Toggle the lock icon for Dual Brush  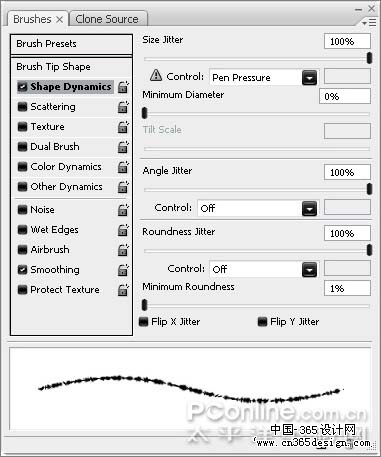coord(123,147)
